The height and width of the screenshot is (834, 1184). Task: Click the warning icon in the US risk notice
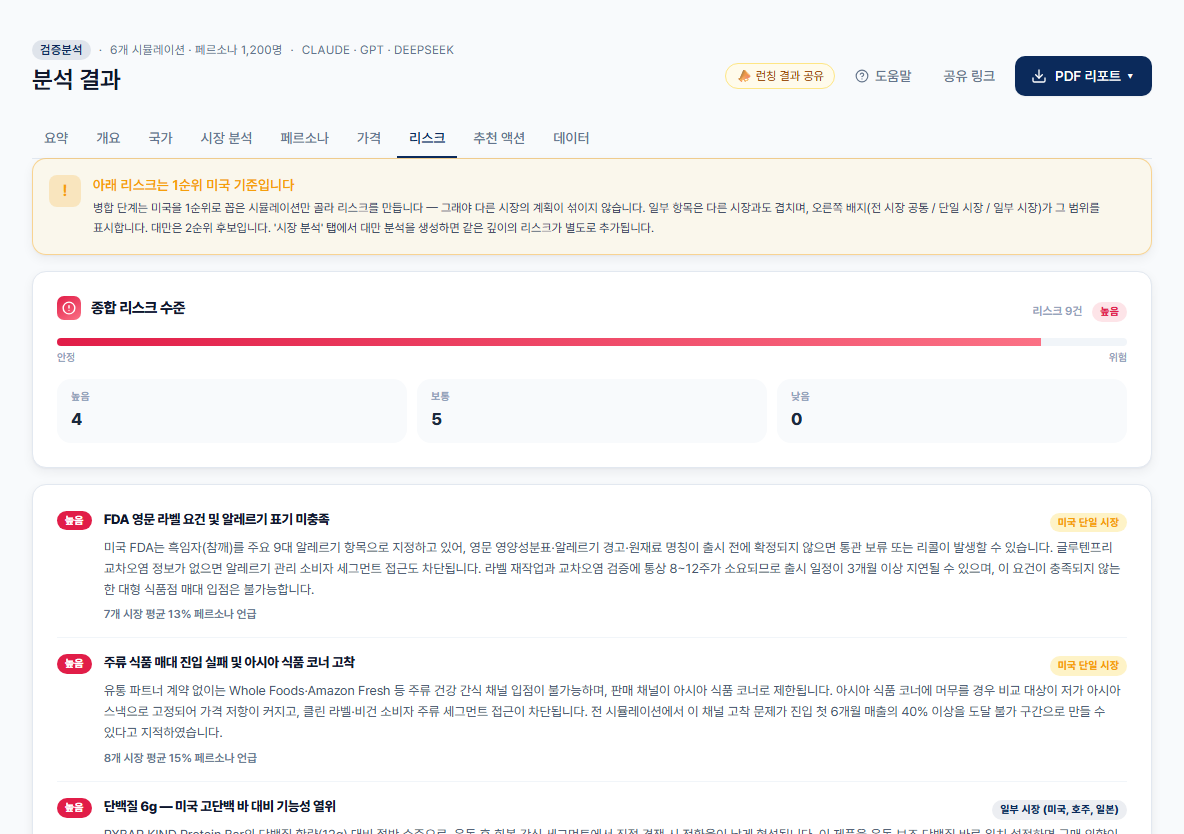(x=65, y=191)
